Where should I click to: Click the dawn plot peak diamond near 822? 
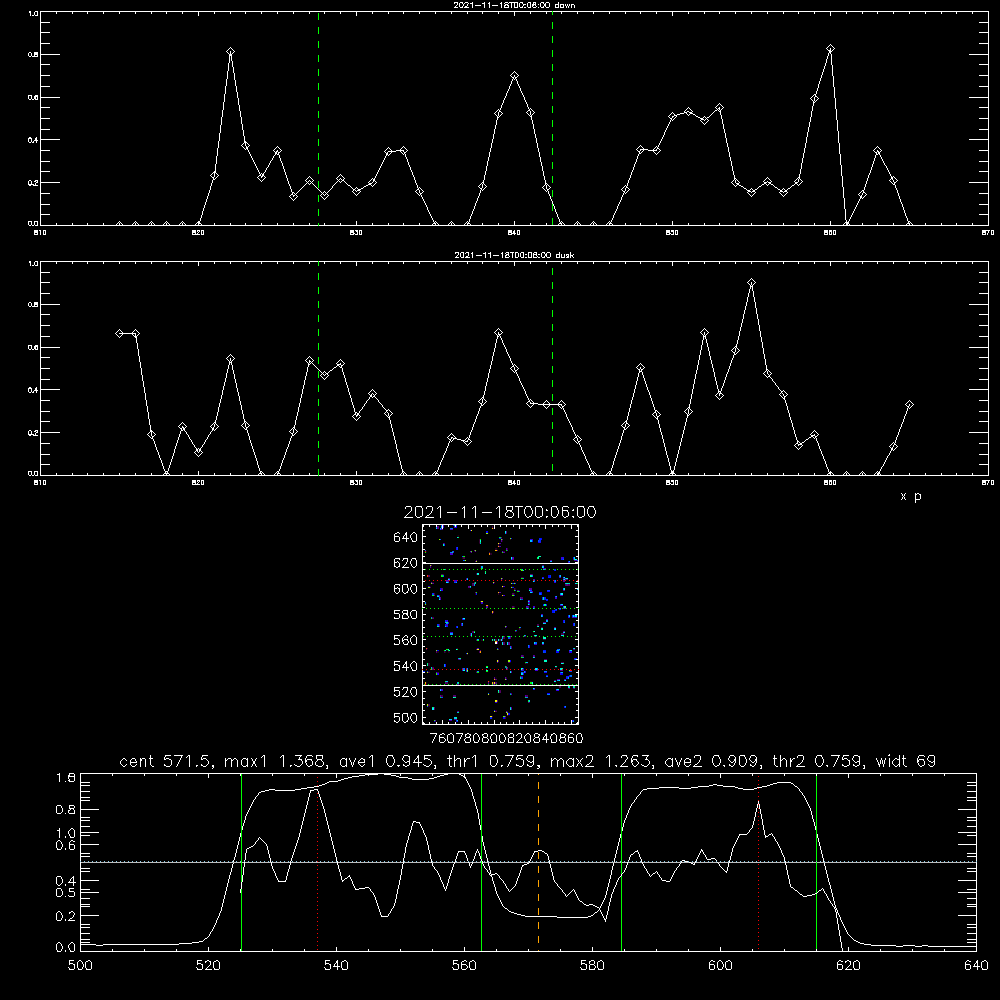pos(230,51)
